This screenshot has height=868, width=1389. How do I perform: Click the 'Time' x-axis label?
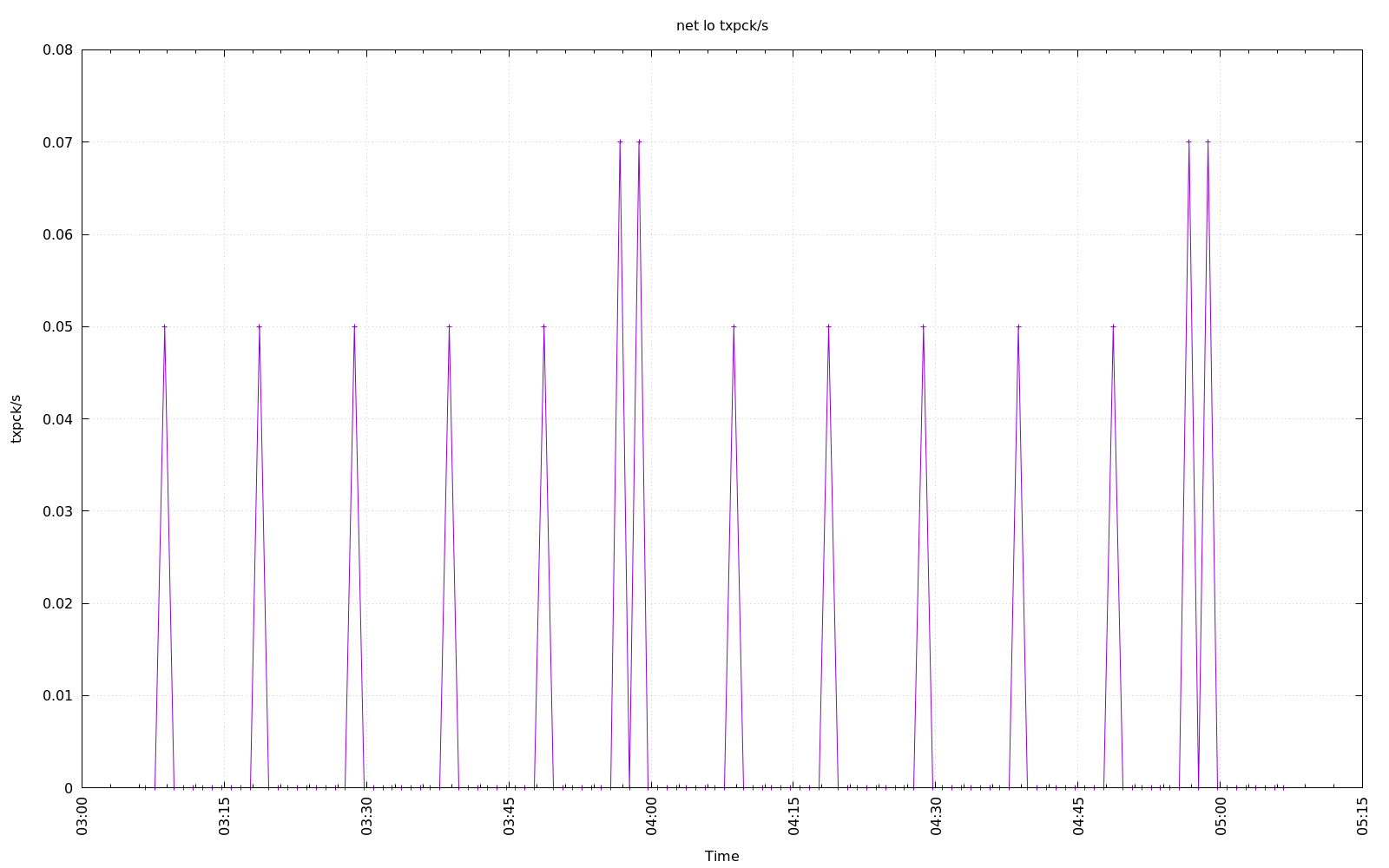coord(721,856)
